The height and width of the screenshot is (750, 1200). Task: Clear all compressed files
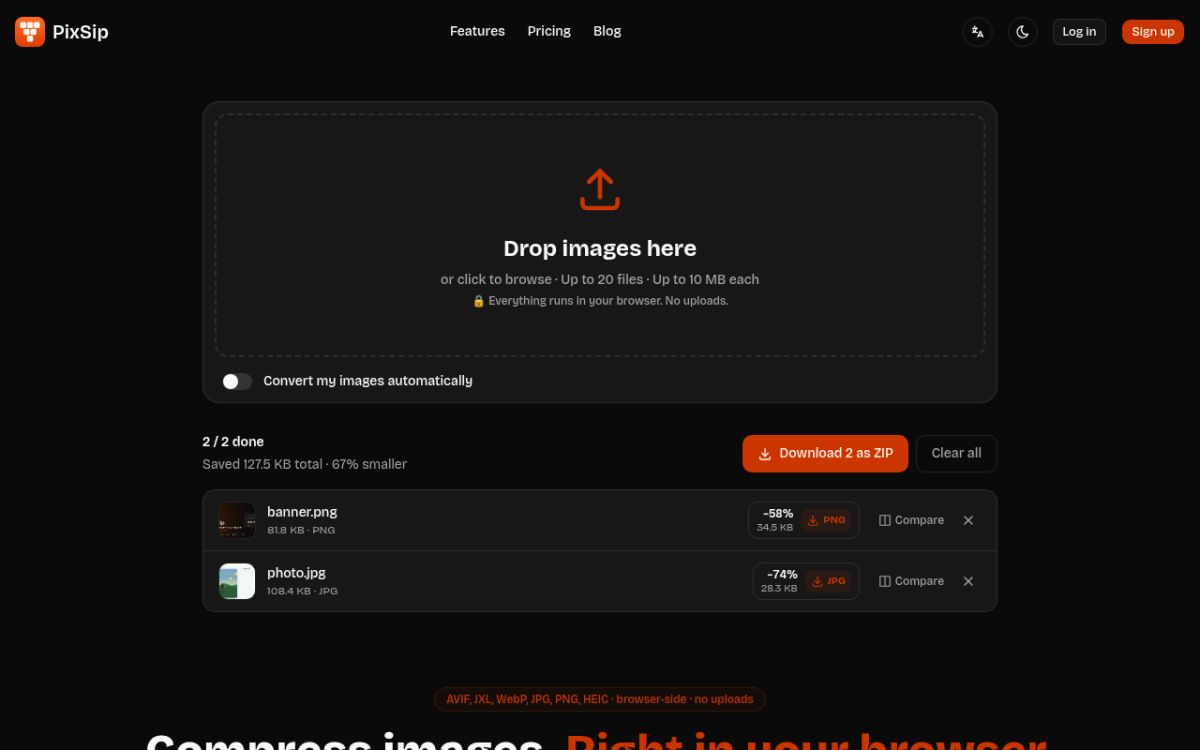click(956, 453)
